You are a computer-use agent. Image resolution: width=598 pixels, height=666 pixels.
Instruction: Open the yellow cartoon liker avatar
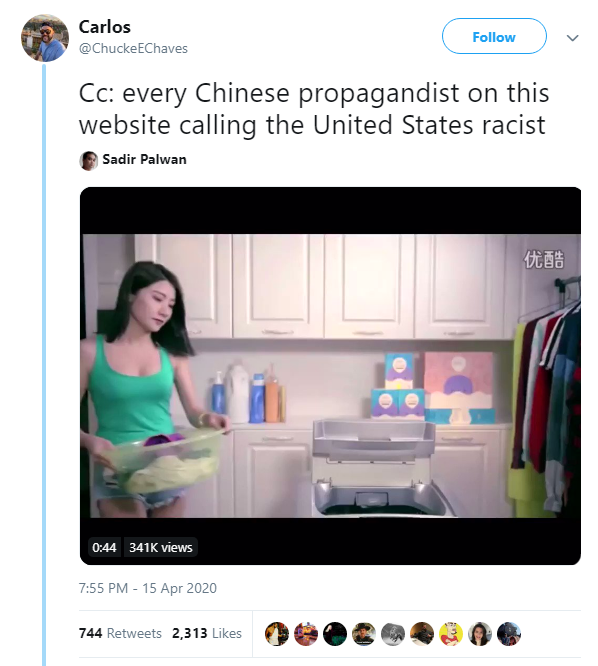(x=451, y=634)
